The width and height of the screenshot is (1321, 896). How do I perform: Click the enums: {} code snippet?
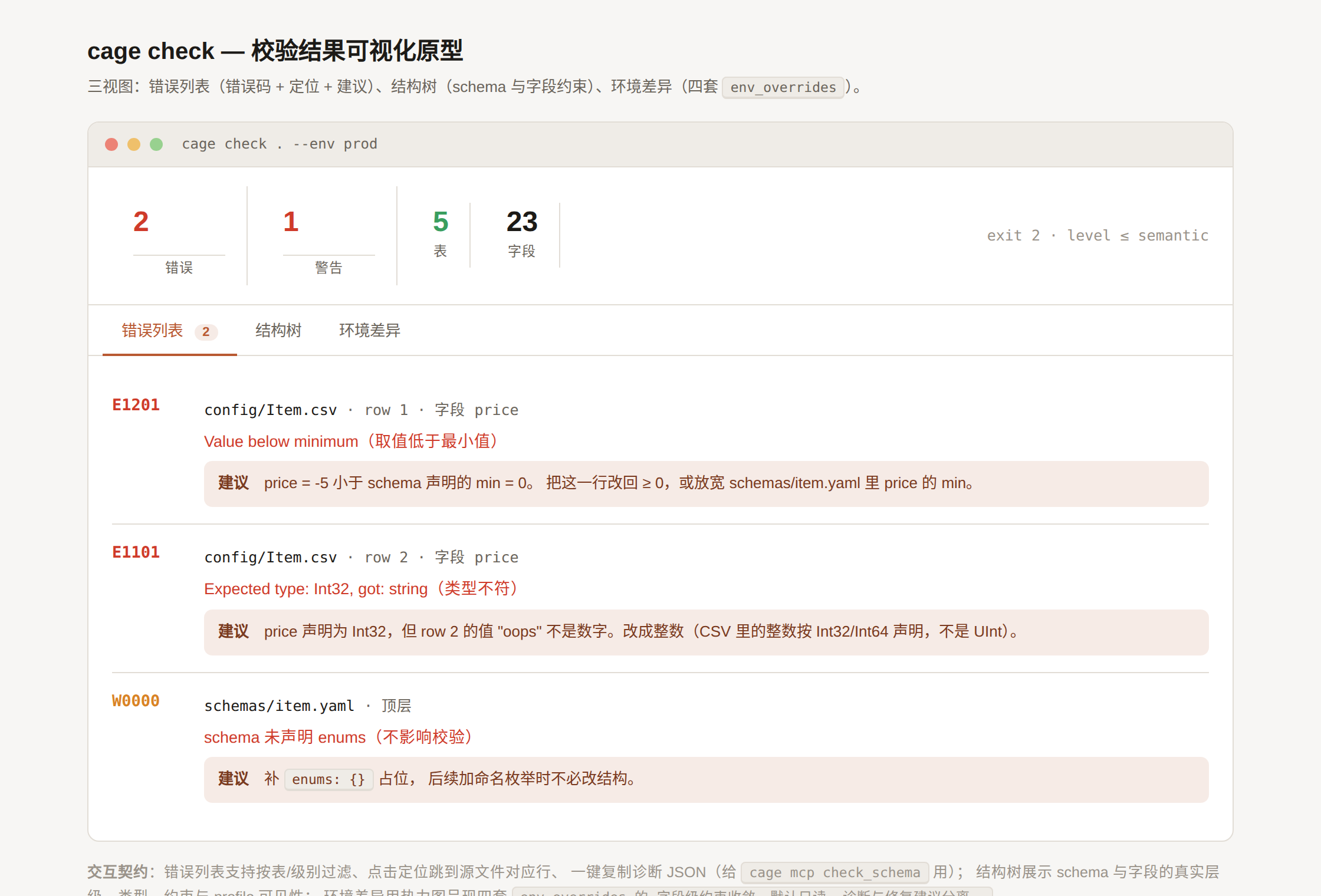click(x=329, y=779)
